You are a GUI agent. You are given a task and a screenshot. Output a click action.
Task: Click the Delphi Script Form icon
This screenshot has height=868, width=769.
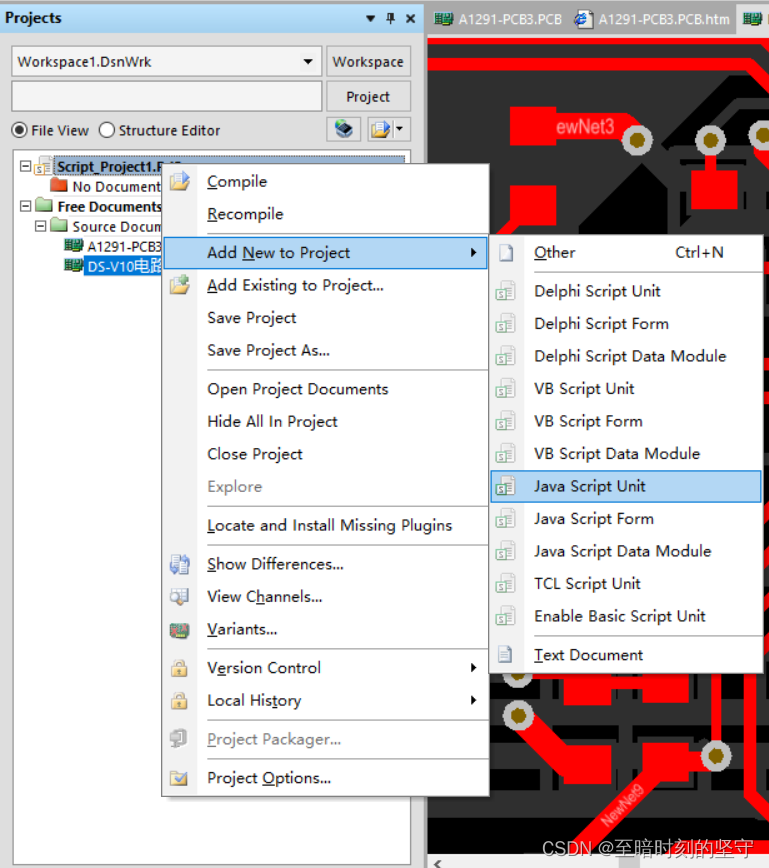(x=505, y=324)
